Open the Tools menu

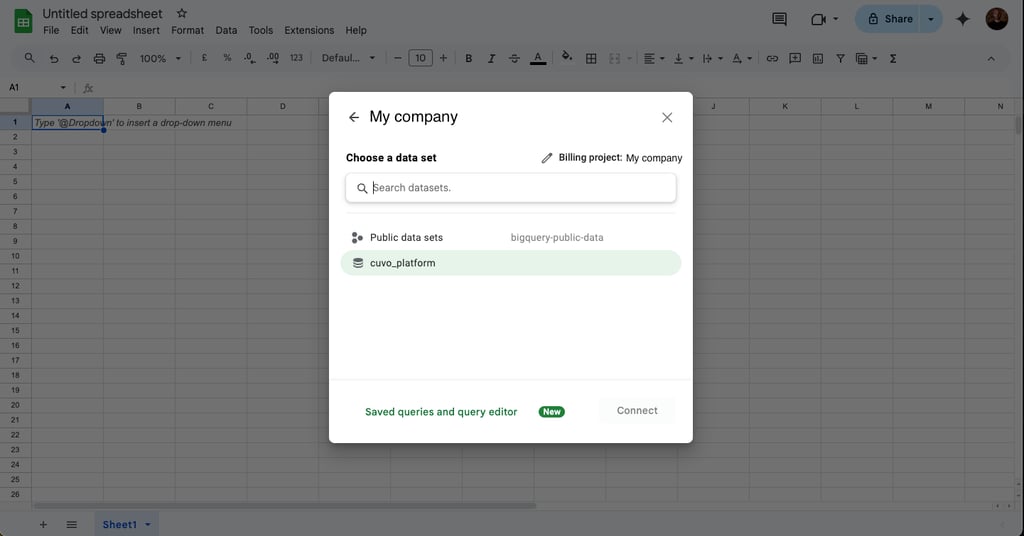[261, 30]
